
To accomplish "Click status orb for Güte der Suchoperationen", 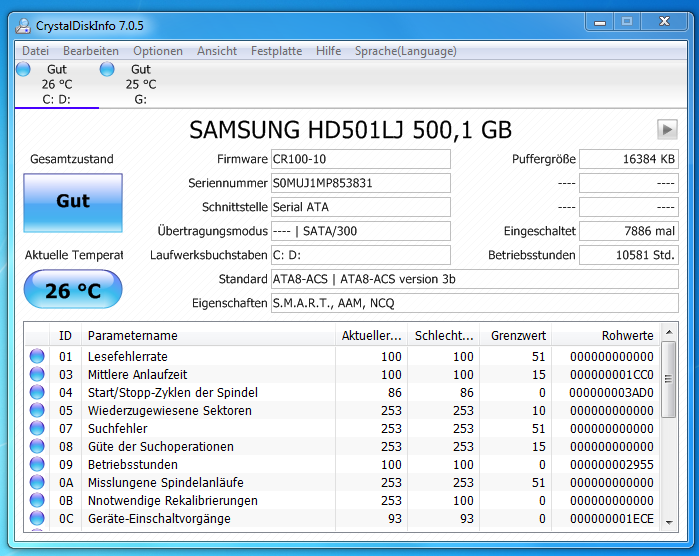I will tap(37, 446).
